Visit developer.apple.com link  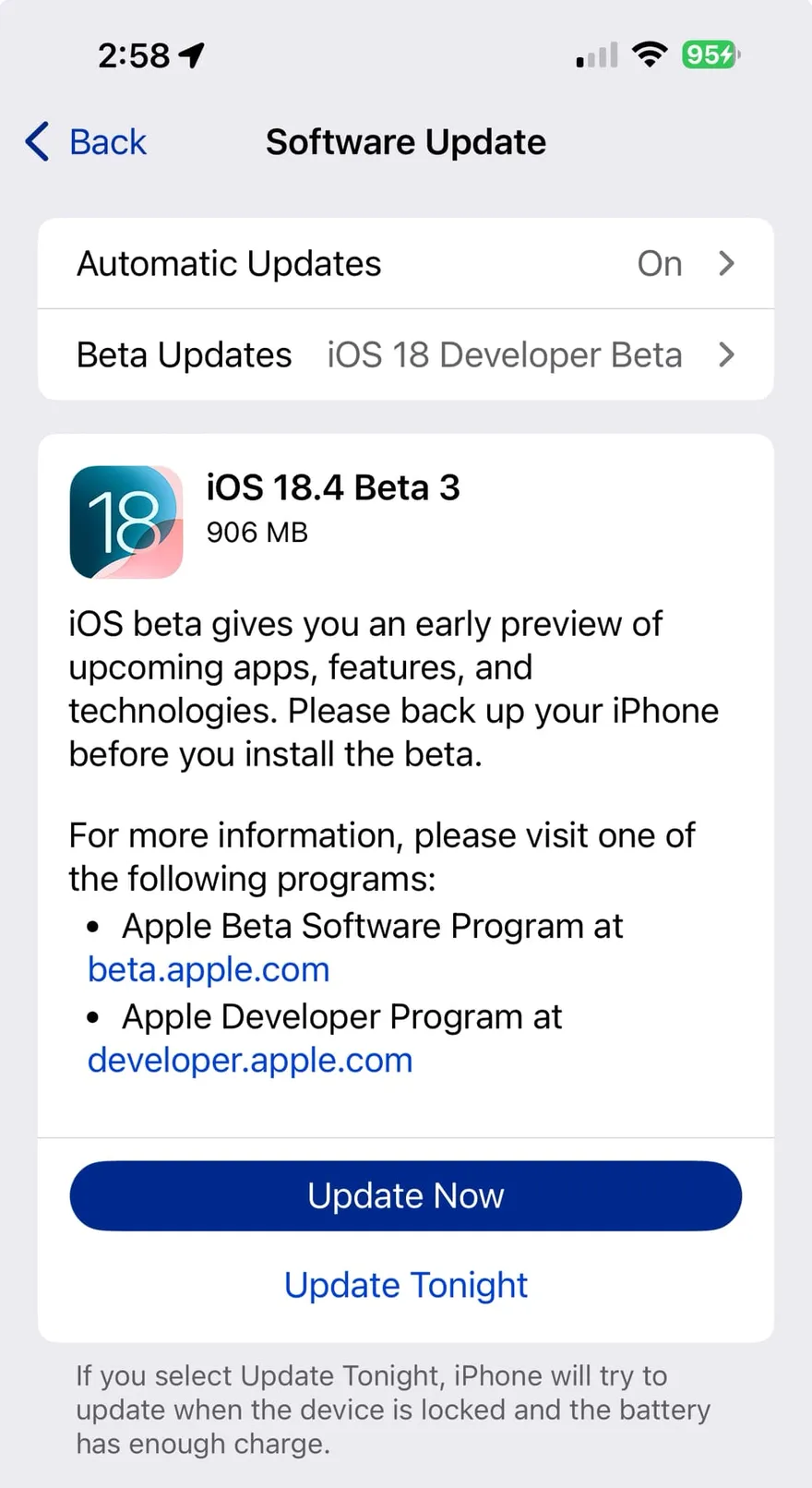249,1060
